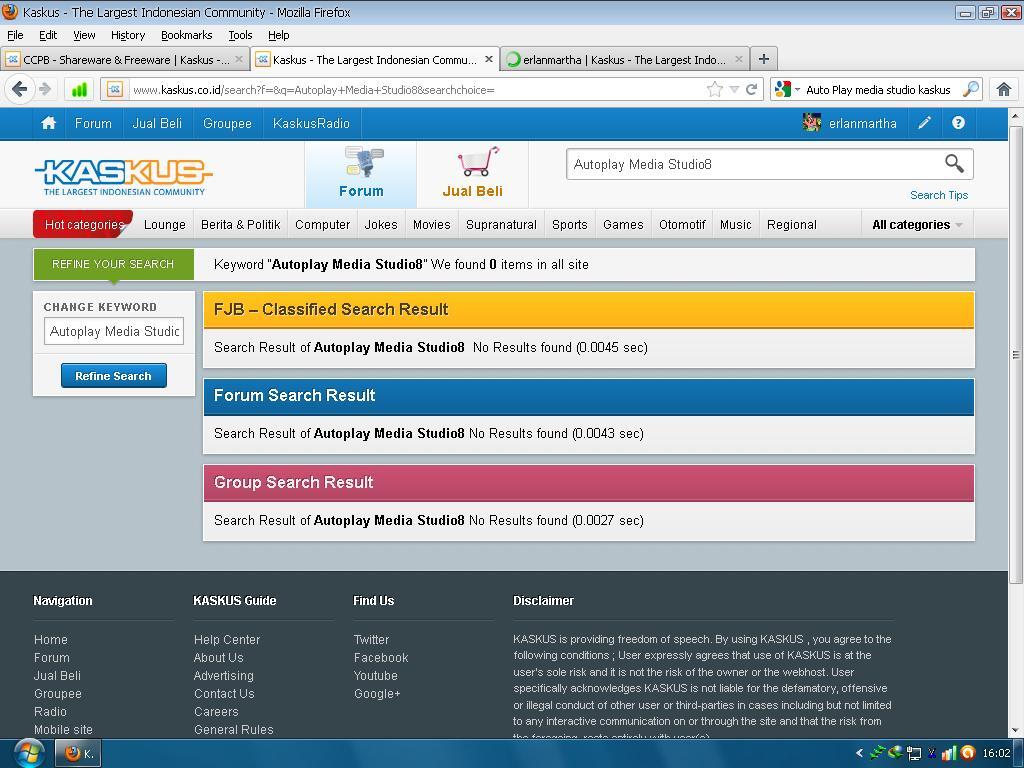Close the erlanmartha tab
Image resolution: width=1024 pixels, height=768 pixels.
pos(739,59)
